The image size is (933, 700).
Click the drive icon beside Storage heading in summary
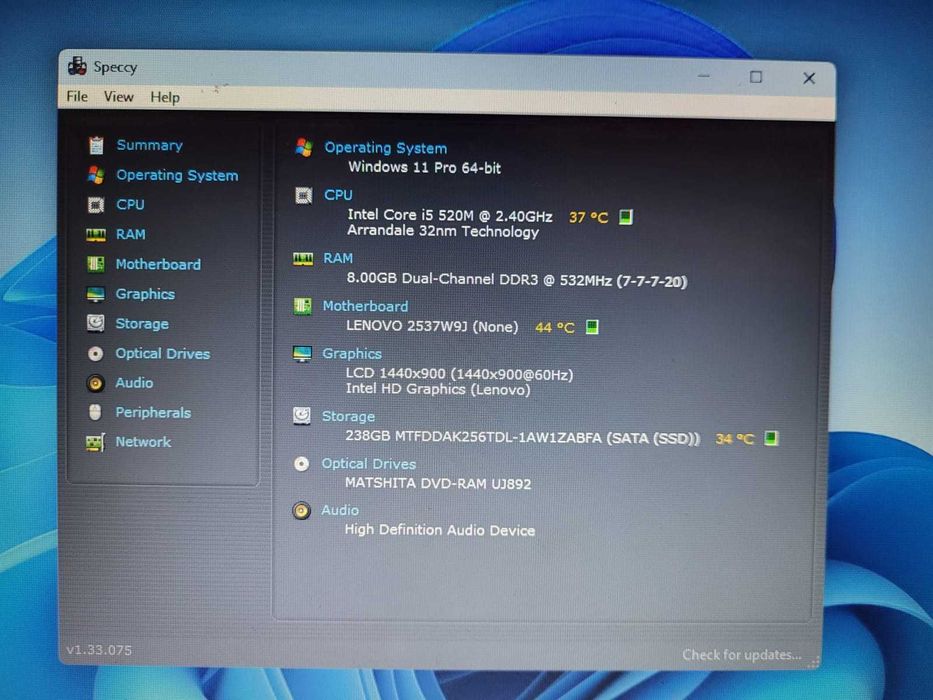tap(302, 415)
